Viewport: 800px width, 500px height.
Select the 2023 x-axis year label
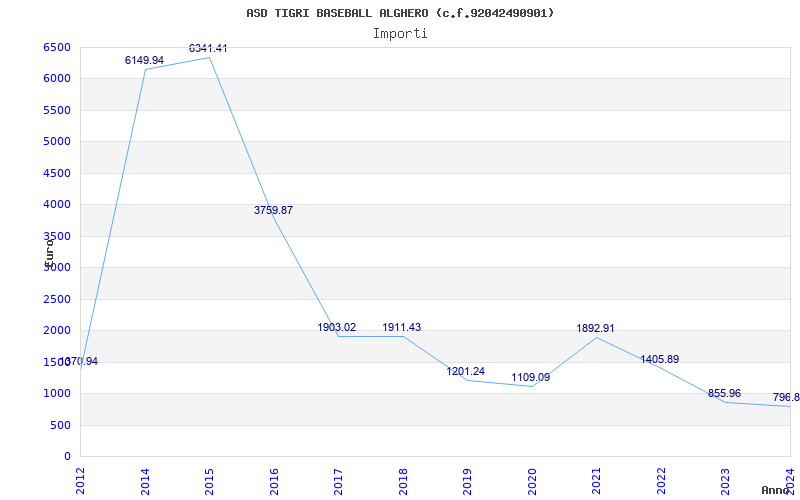coord(726,481)
